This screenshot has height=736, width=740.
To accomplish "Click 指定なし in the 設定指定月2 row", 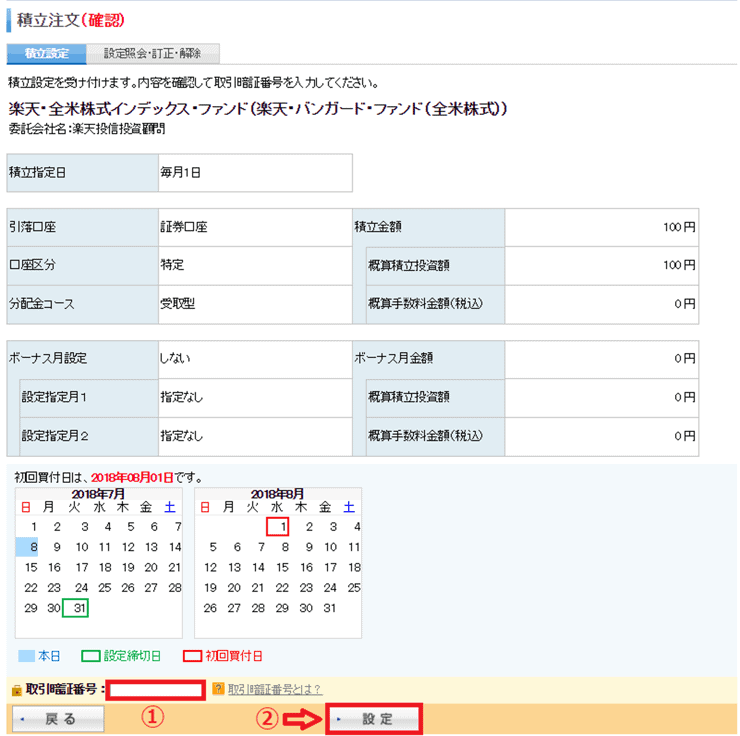I will coord(182,436).
